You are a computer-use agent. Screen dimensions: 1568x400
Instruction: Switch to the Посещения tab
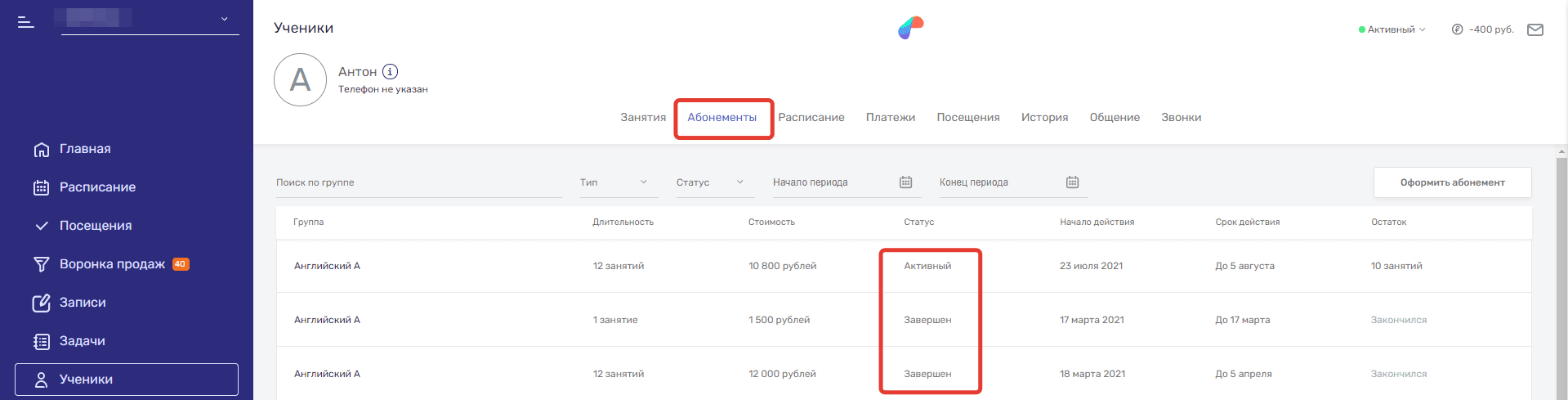[x=967, y=118]
